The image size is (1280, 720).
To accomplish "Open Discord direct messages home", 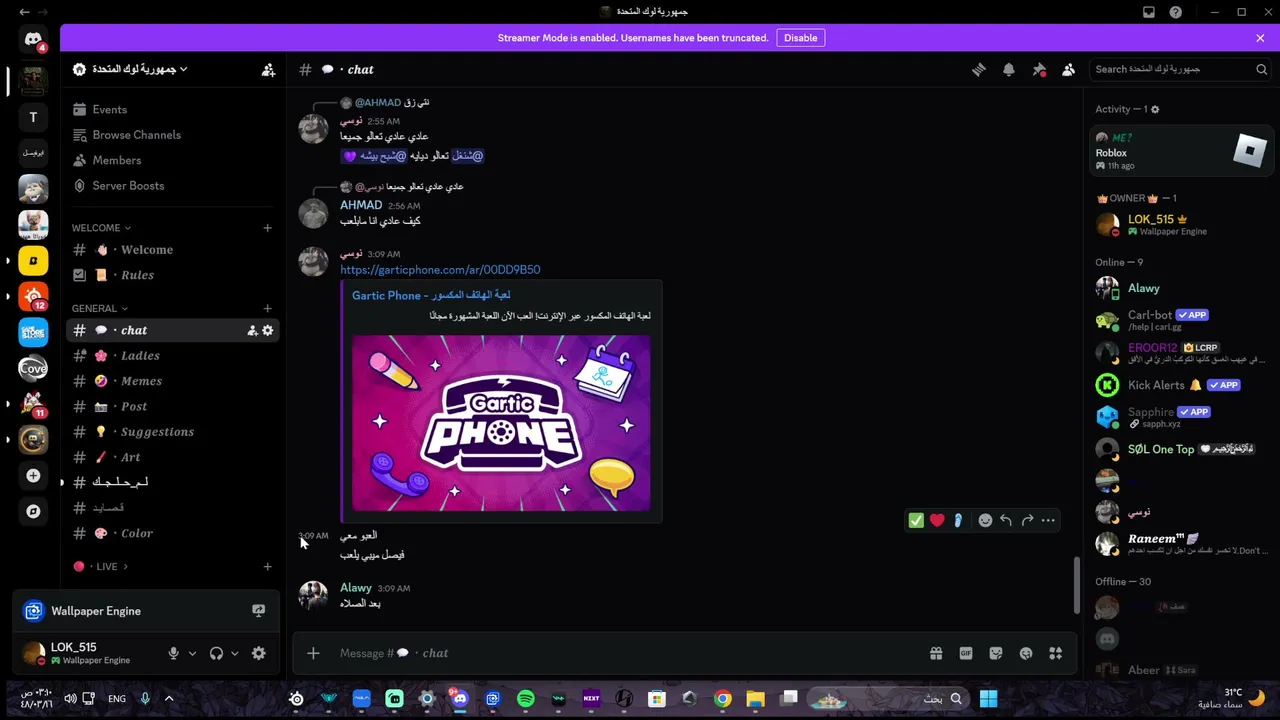I will 33,40.
